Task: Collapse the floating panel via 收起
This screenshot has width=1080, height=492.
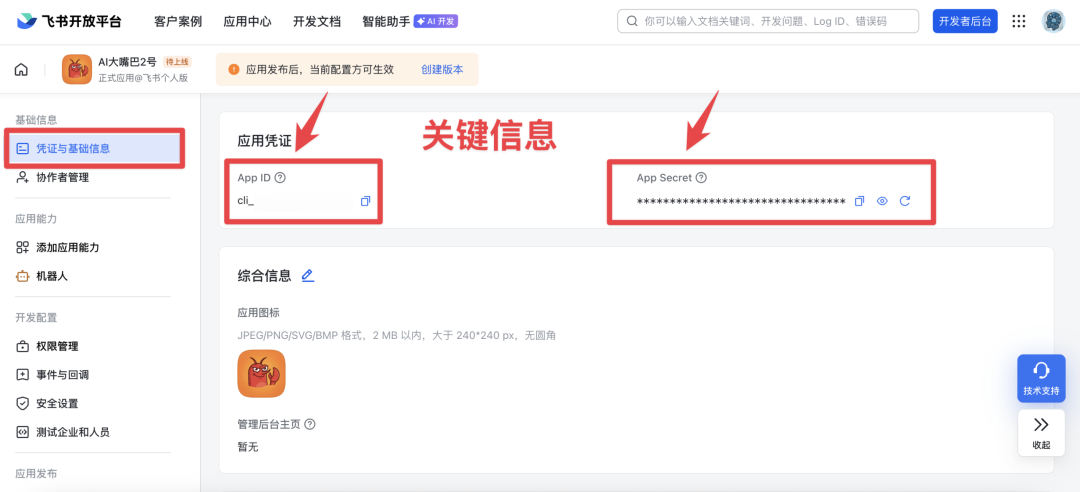Action: point(1041,433)
